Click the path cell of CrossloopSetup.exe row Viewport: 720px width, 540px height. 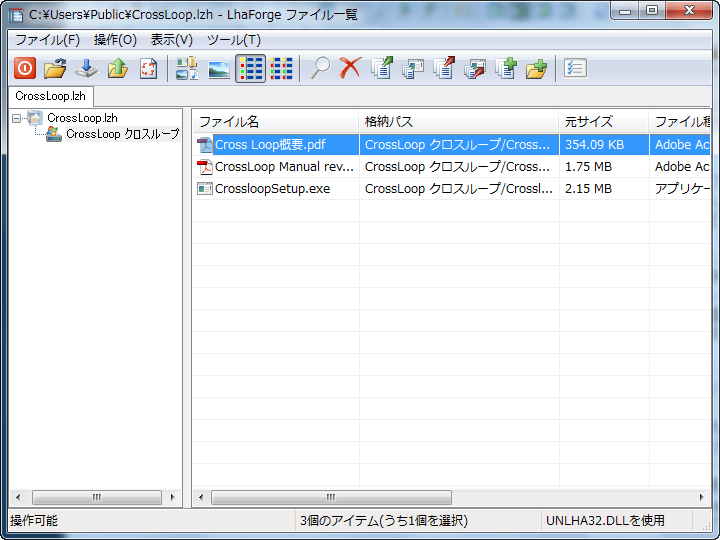click(x=459, y=189)
